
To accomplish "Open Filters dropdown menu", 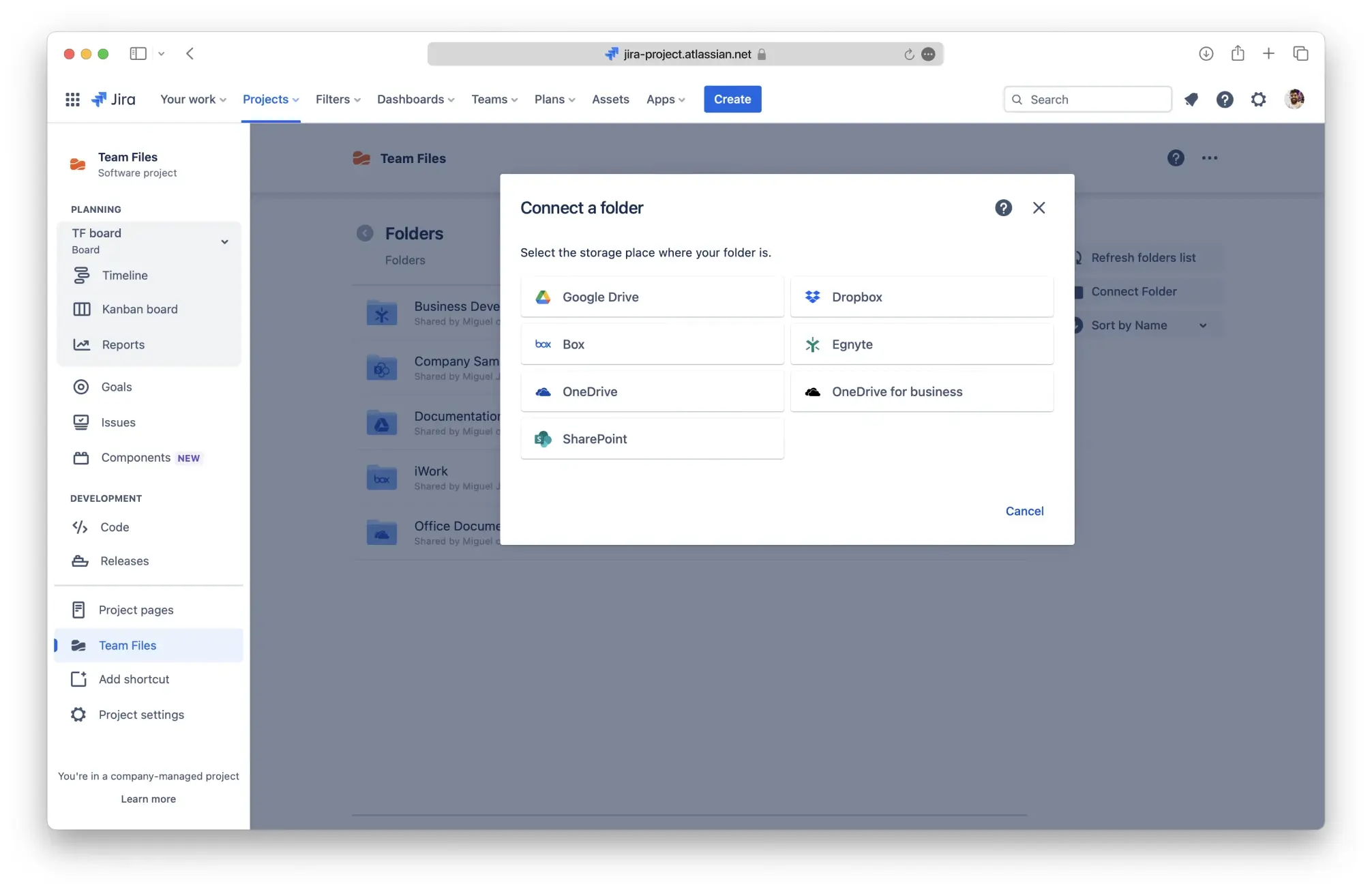I will [x=338, y=100].
